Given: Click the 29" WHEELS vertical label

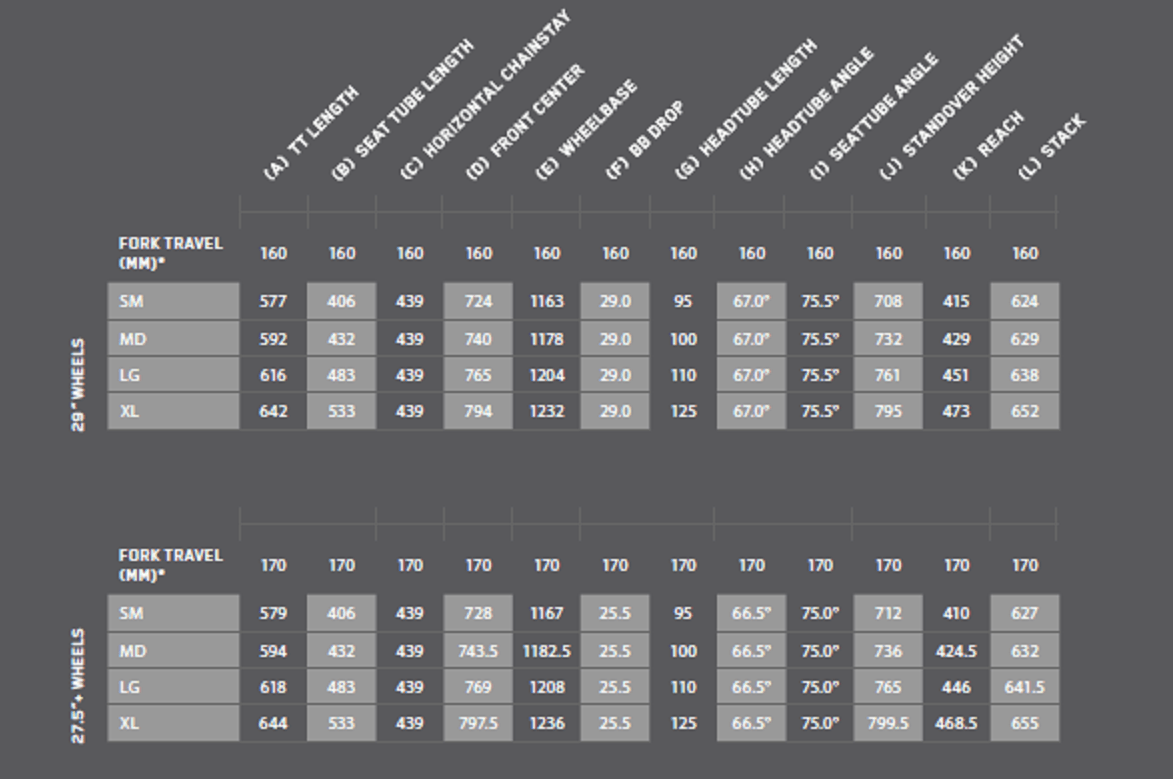Looking at the screenshot, I should coord(78,385).
